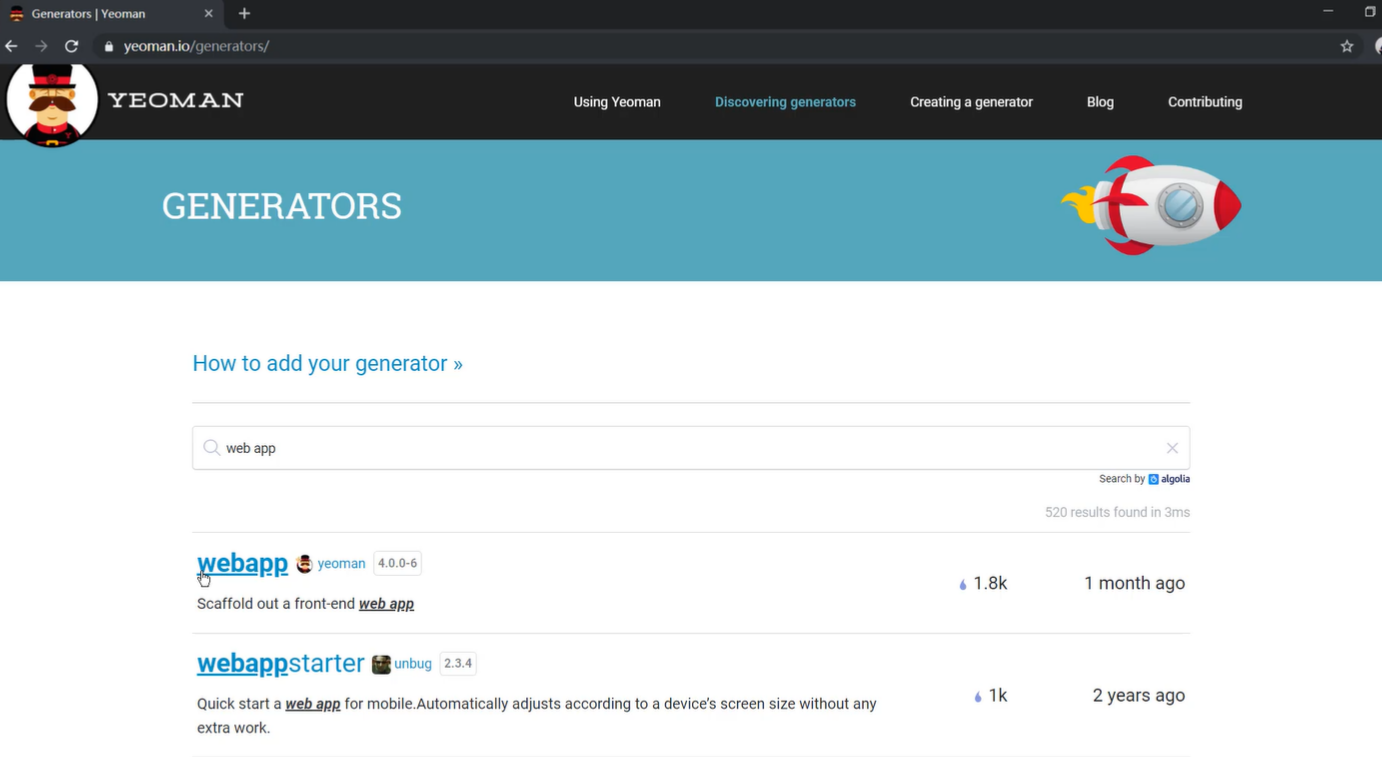Open Creating a generator page
1382x757 pixels.
click(x=971, y=102)
